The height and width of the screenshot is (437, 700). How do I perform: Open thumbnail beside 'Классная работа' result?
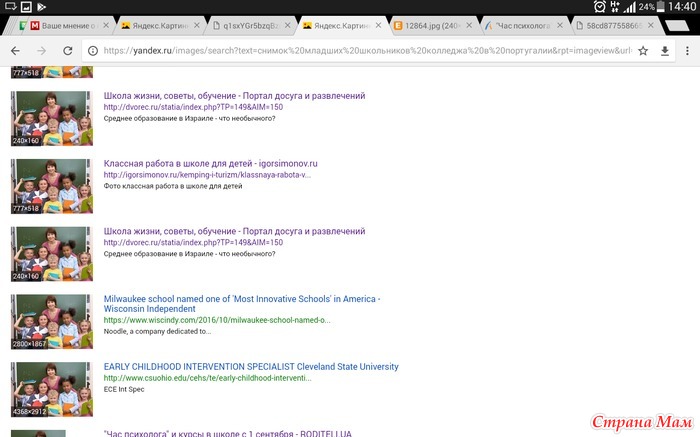[x=52, y=186]
